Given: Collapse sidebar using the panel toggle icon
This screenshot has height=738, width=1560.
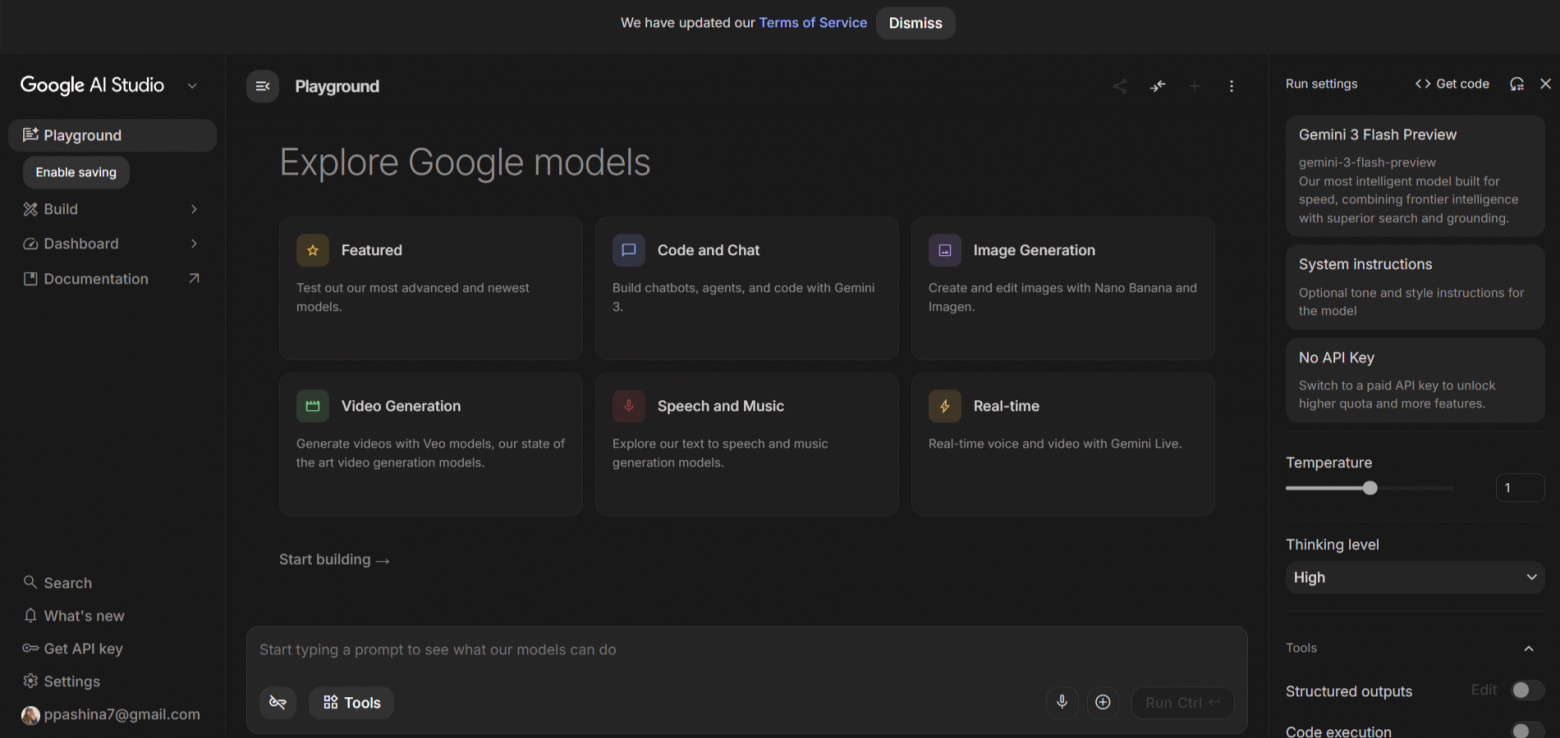Looking at the screenshot, I should (262, 86).
